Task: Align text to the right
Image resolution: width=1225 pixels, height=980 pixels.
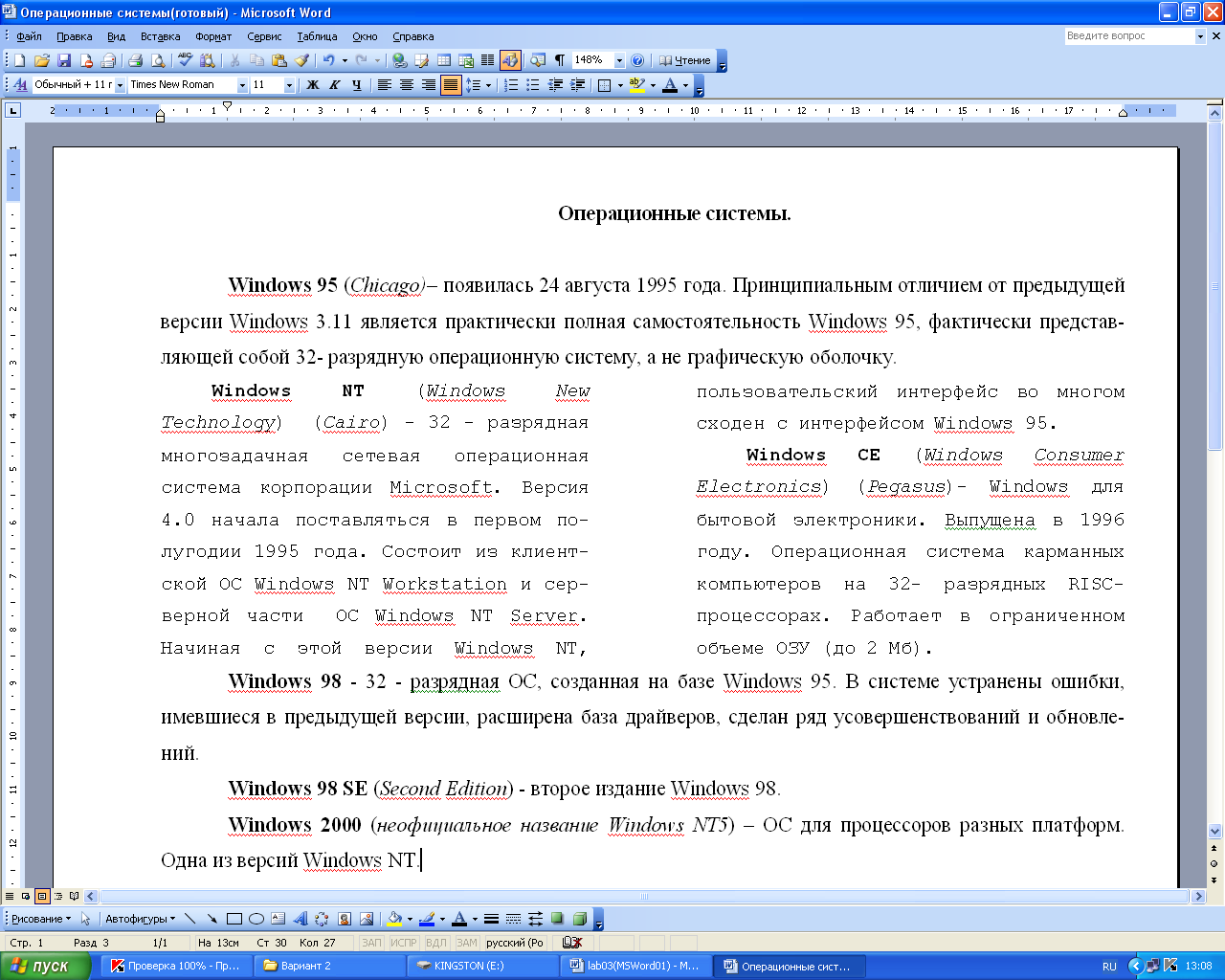Action: 429,85
